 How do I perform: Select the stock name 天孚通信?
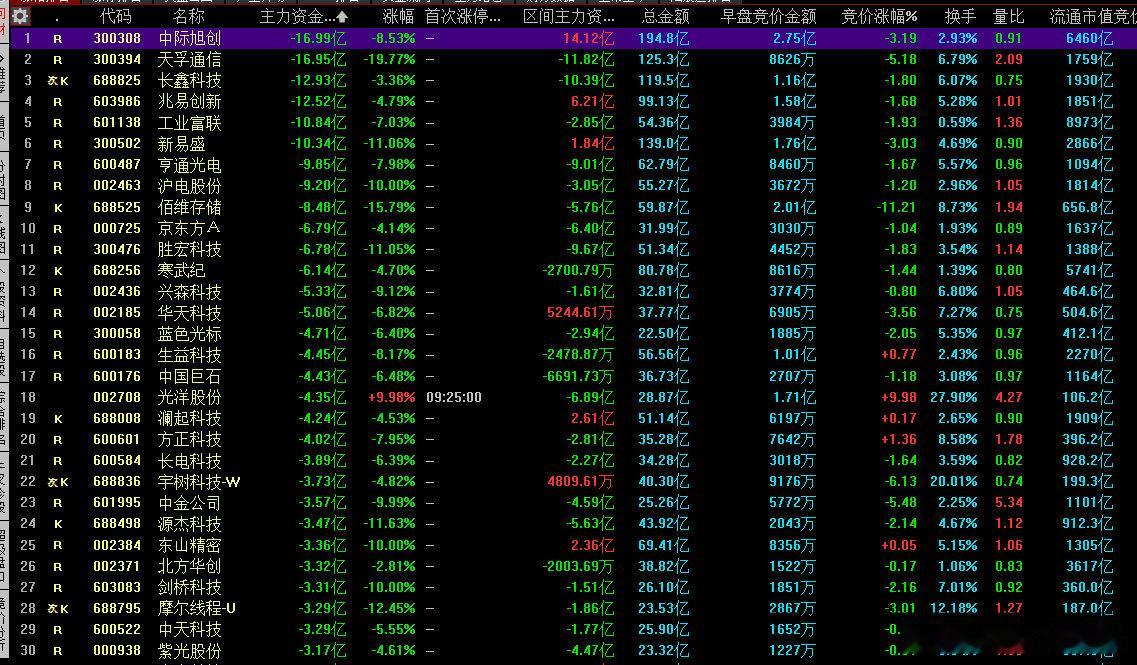189,59
